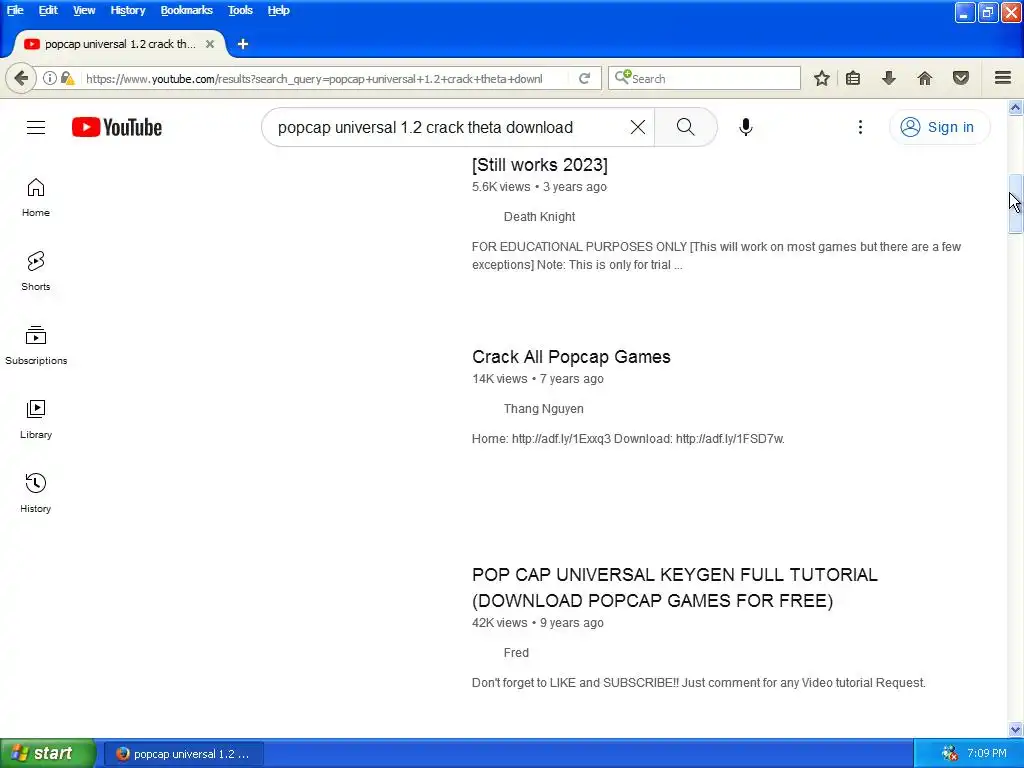Click the system tray security icon
Image resolution: width=1024 pixels, height=768 pixels.
pos(950,754)
